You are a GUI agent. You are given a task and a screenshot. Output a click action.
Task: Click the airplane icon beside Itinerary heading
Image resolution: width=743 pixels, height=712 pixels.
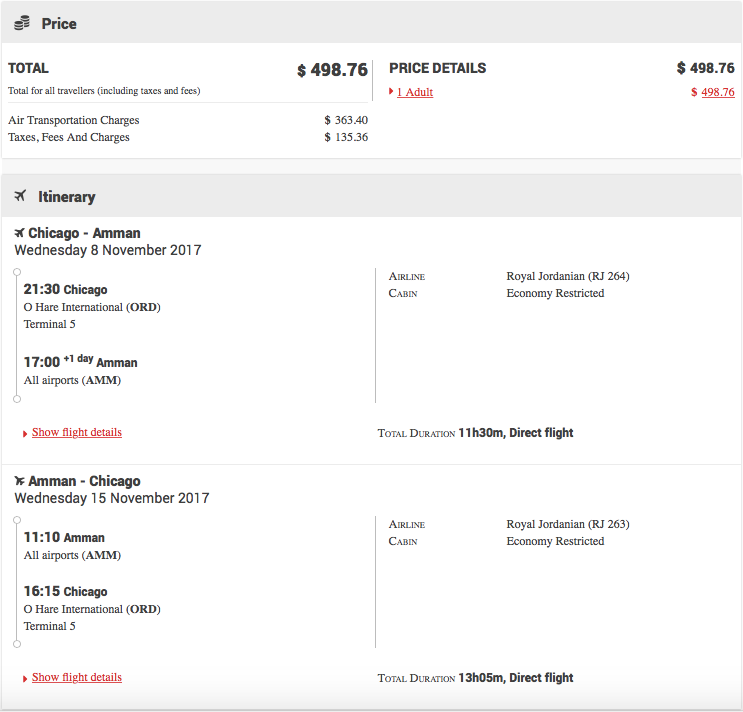pyautogui.click(x=20, y=196)
